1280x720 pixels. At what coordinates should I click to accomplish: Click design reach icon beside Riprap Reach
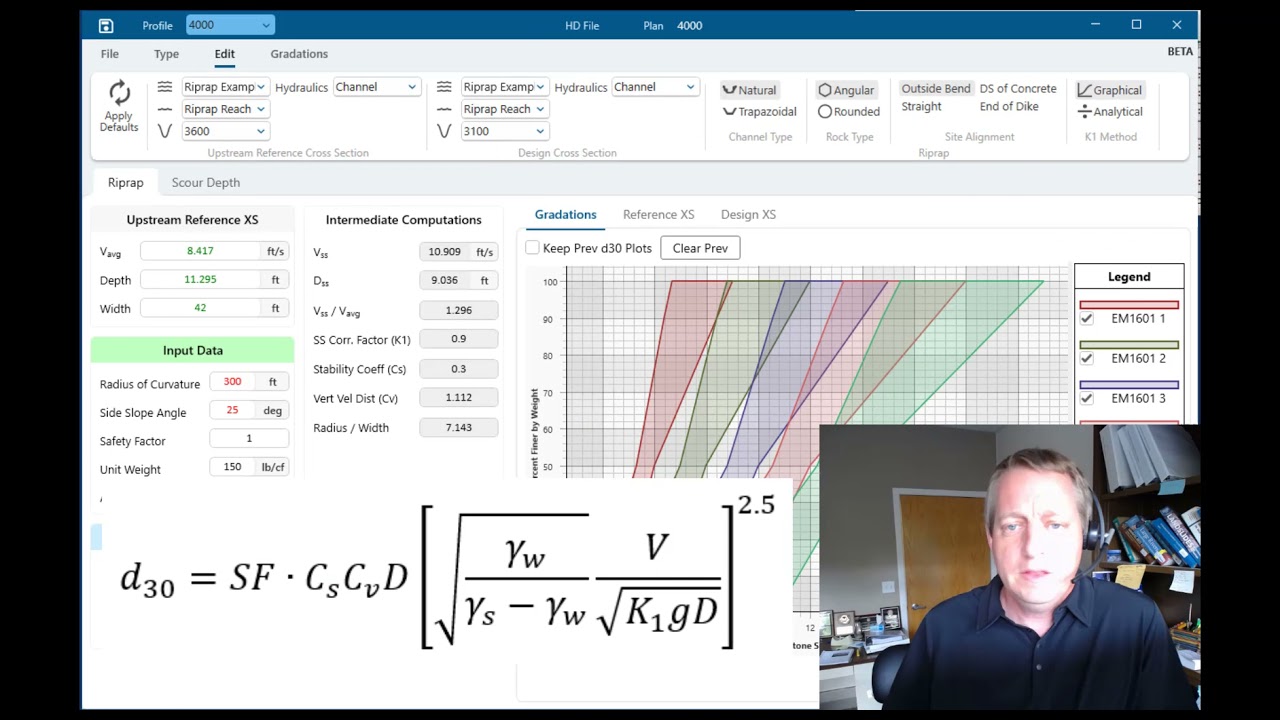pos(444,109)
